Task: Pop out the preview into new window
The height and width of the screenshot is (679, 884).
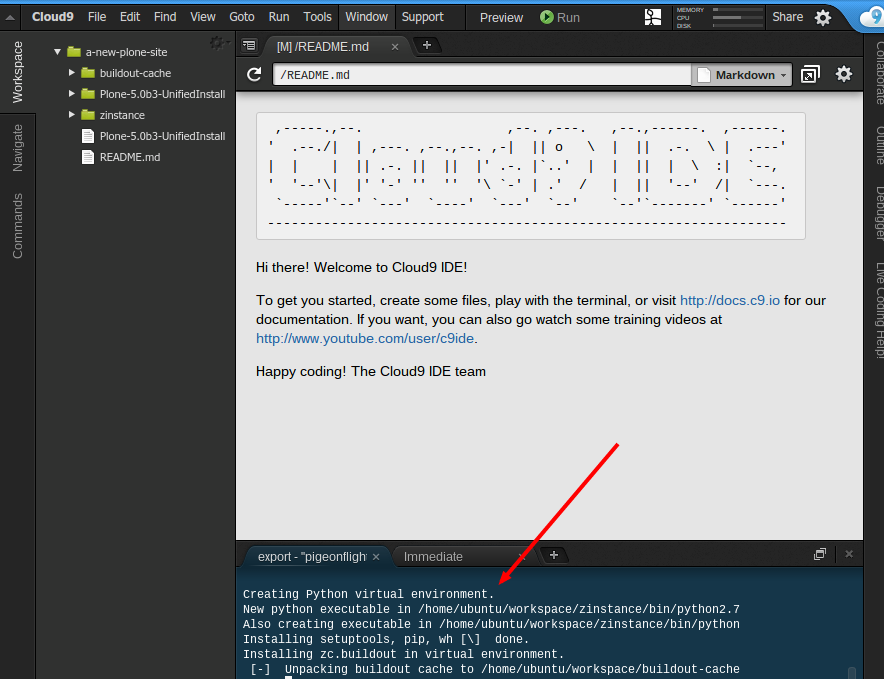Action: pyautogui.click(x=810, y=74)
